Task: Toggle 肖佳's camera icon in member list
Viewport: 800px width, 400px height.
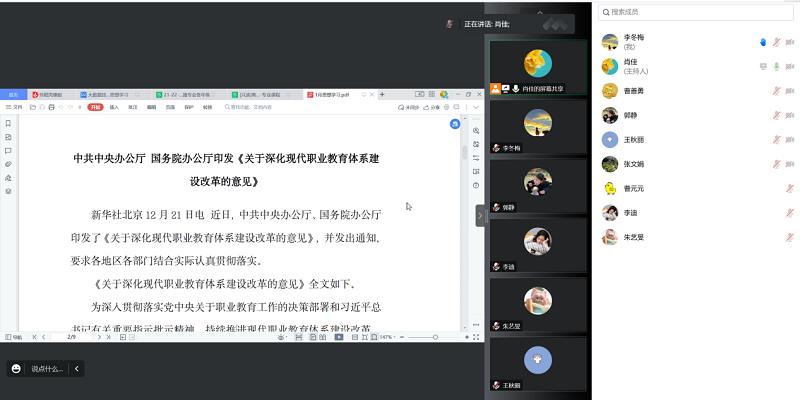Action: (x=789, y=66)
